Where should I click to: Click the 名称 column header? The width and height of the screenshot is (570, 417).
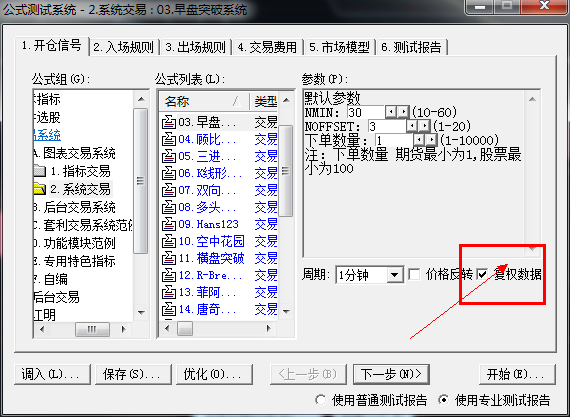coord(204,101)
